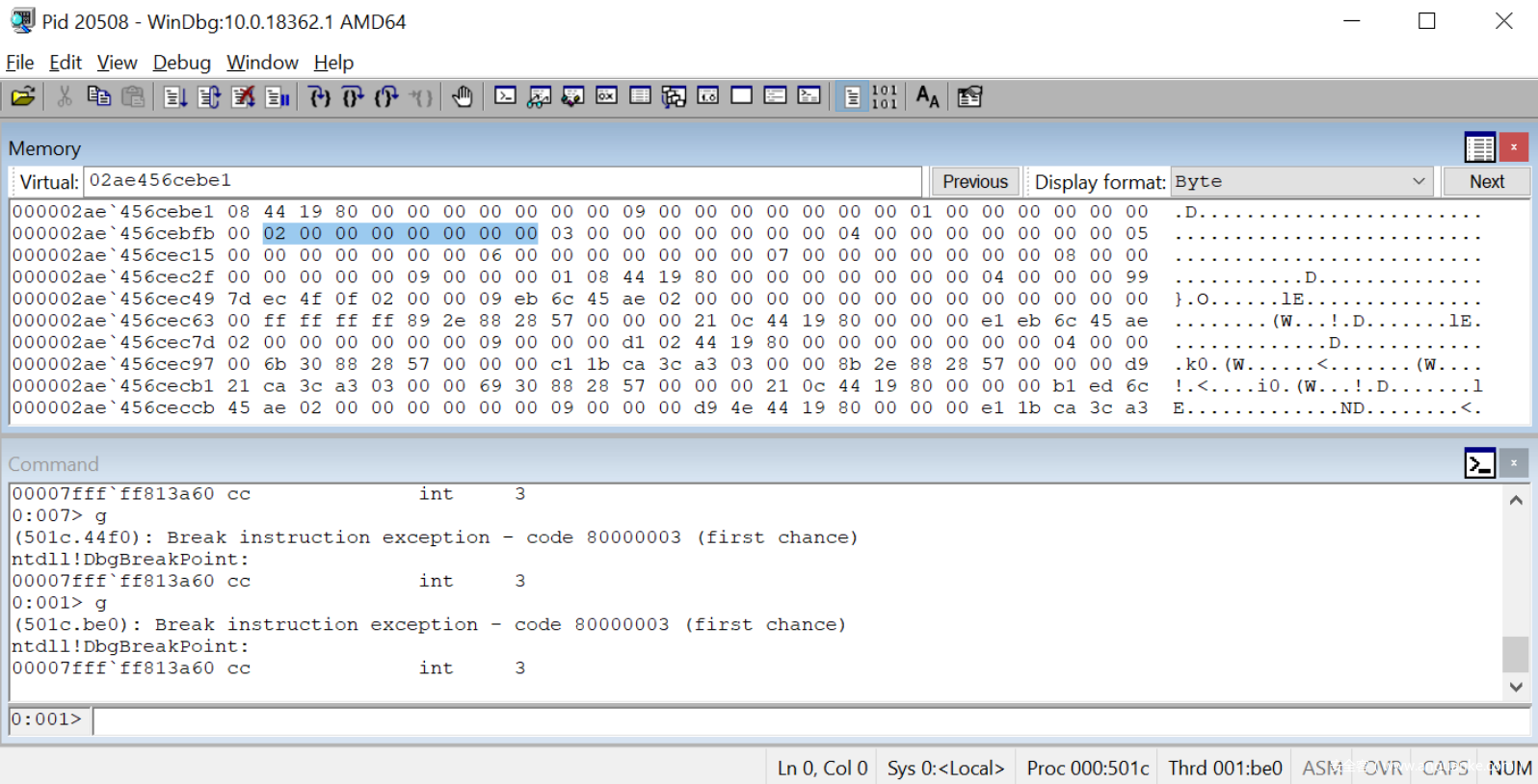Break execution using the Break toolbar icon

coord(278,96)
